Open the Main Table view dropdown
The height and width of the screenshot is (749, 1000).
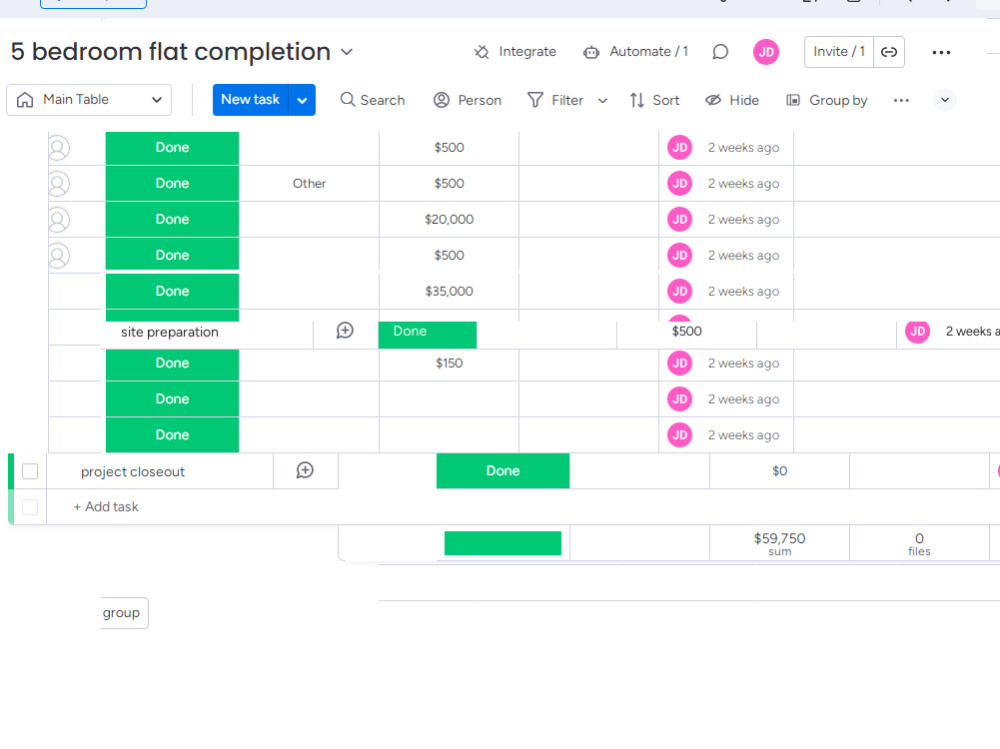click(x=89, y=100)
